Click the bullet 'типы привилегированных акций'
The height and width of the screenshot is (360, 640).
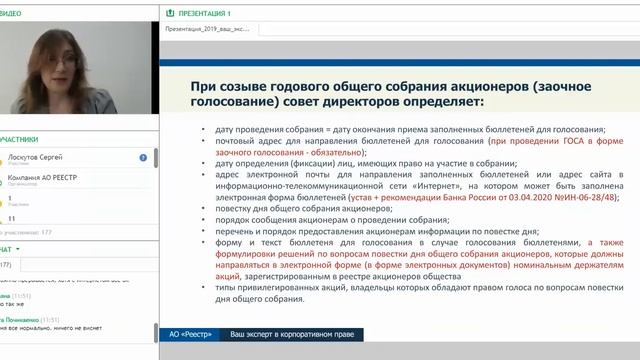(419, 293)
